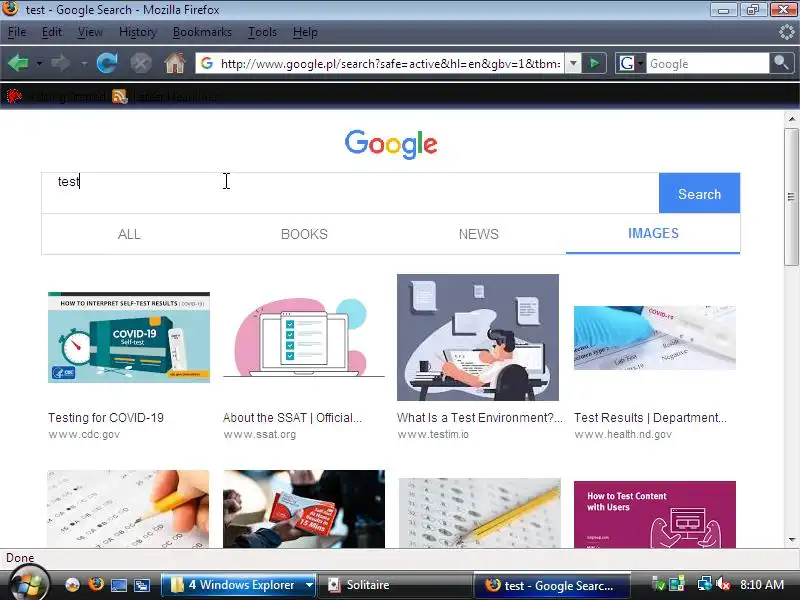
Task: Click the magnifying glass search icon in toolbar
Action: [781, 63]
